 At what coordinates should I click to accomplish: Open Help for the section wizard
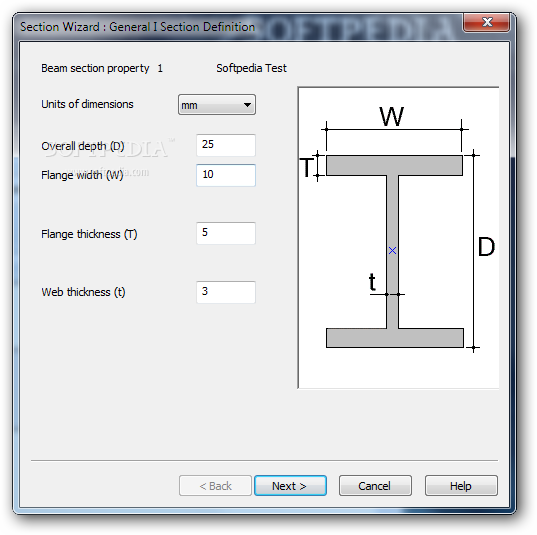pos(461,485)
